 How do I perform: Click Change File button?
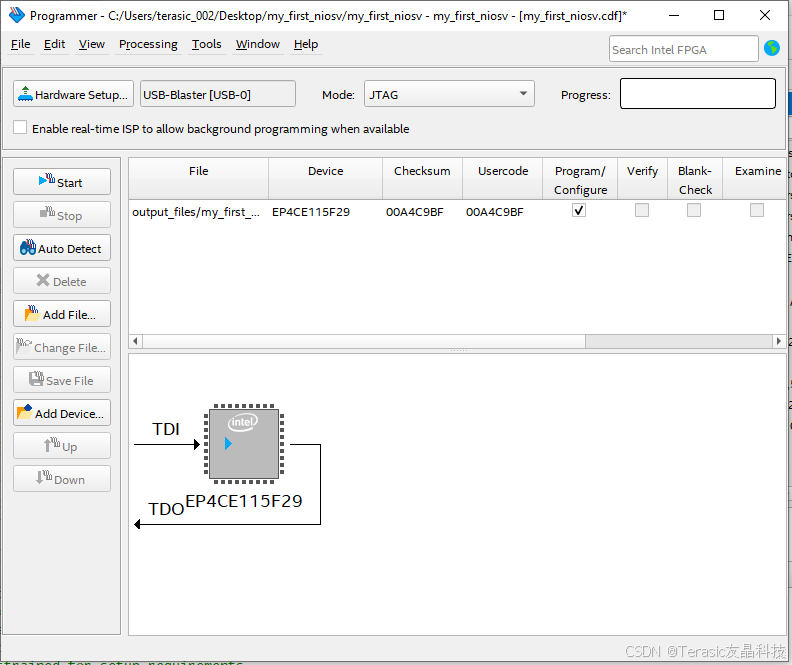coord(62,347)
